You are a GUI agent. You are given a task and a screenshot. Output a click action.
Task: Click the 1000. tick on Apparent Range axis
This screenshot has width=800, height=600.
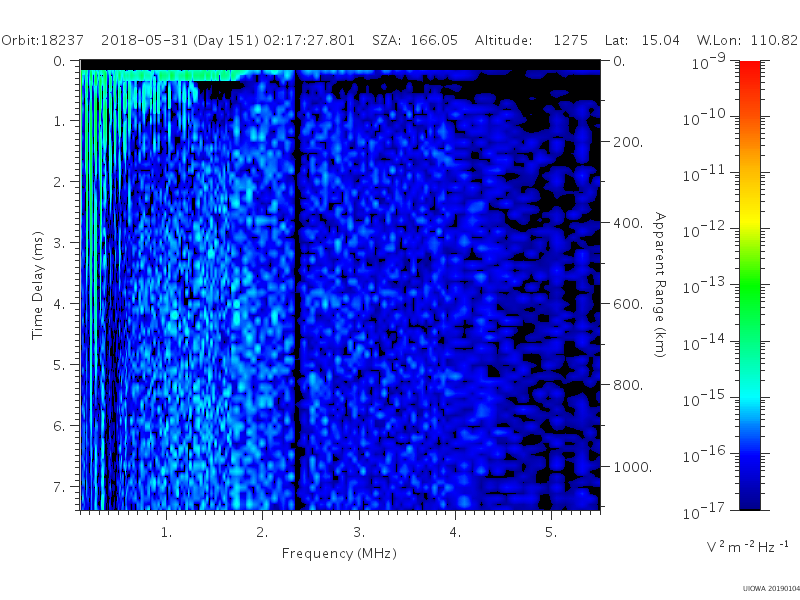coord(632,467)
